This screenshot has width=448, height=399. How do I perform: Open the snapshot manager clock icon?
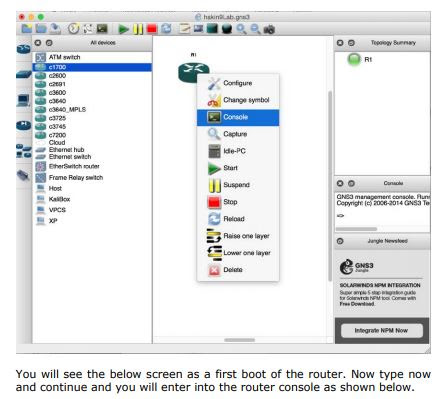click(x=74, y=29)
